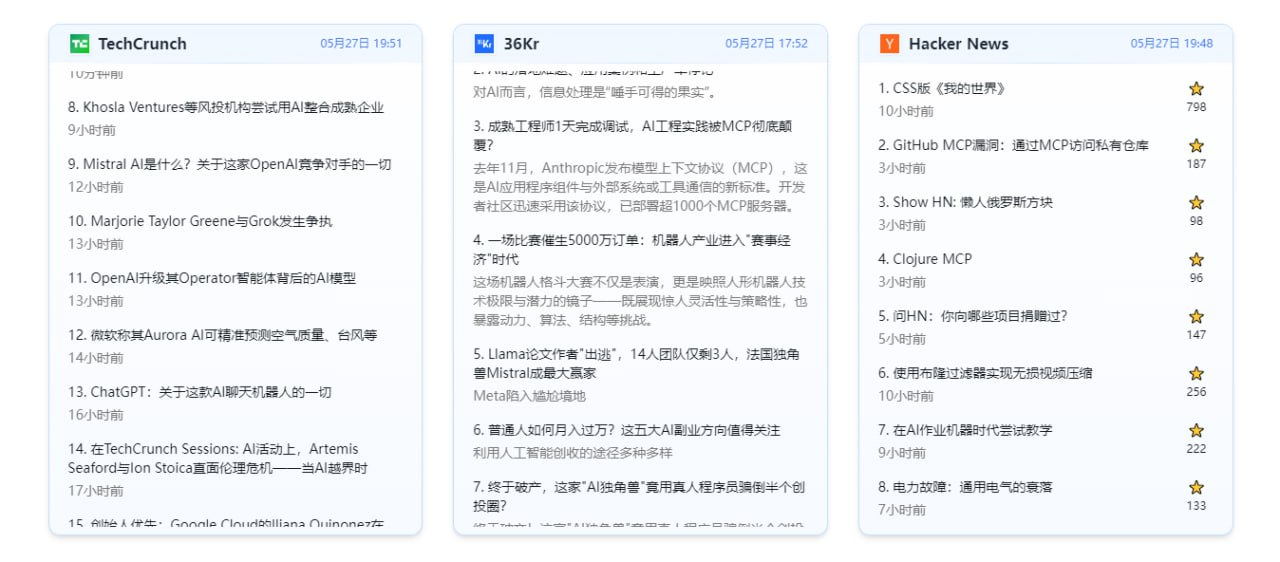Click star icon beside 电力故障 story

[x=1196, y=488]
